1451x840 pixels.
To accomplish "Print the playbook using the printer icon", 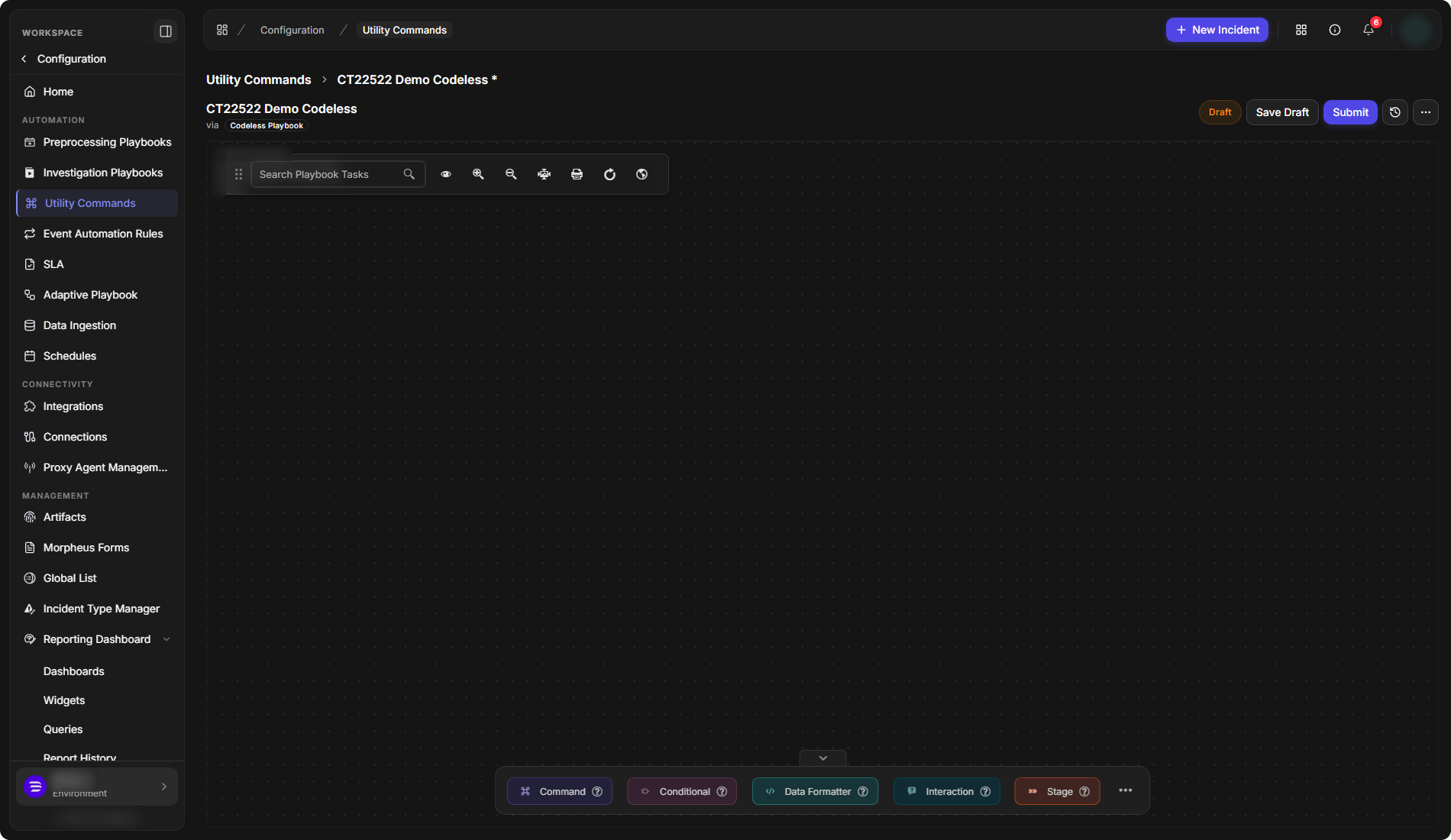I will coord(577,174).
